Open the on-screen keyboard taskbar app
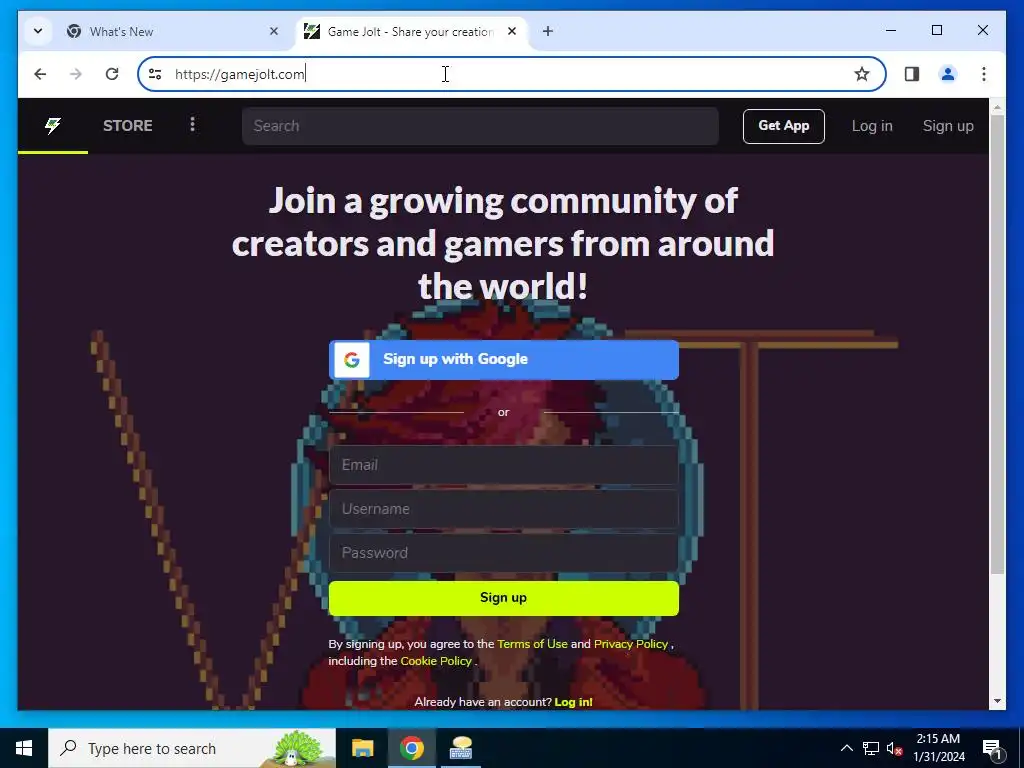The image size is (1024, 768). (x=461, y=748)
